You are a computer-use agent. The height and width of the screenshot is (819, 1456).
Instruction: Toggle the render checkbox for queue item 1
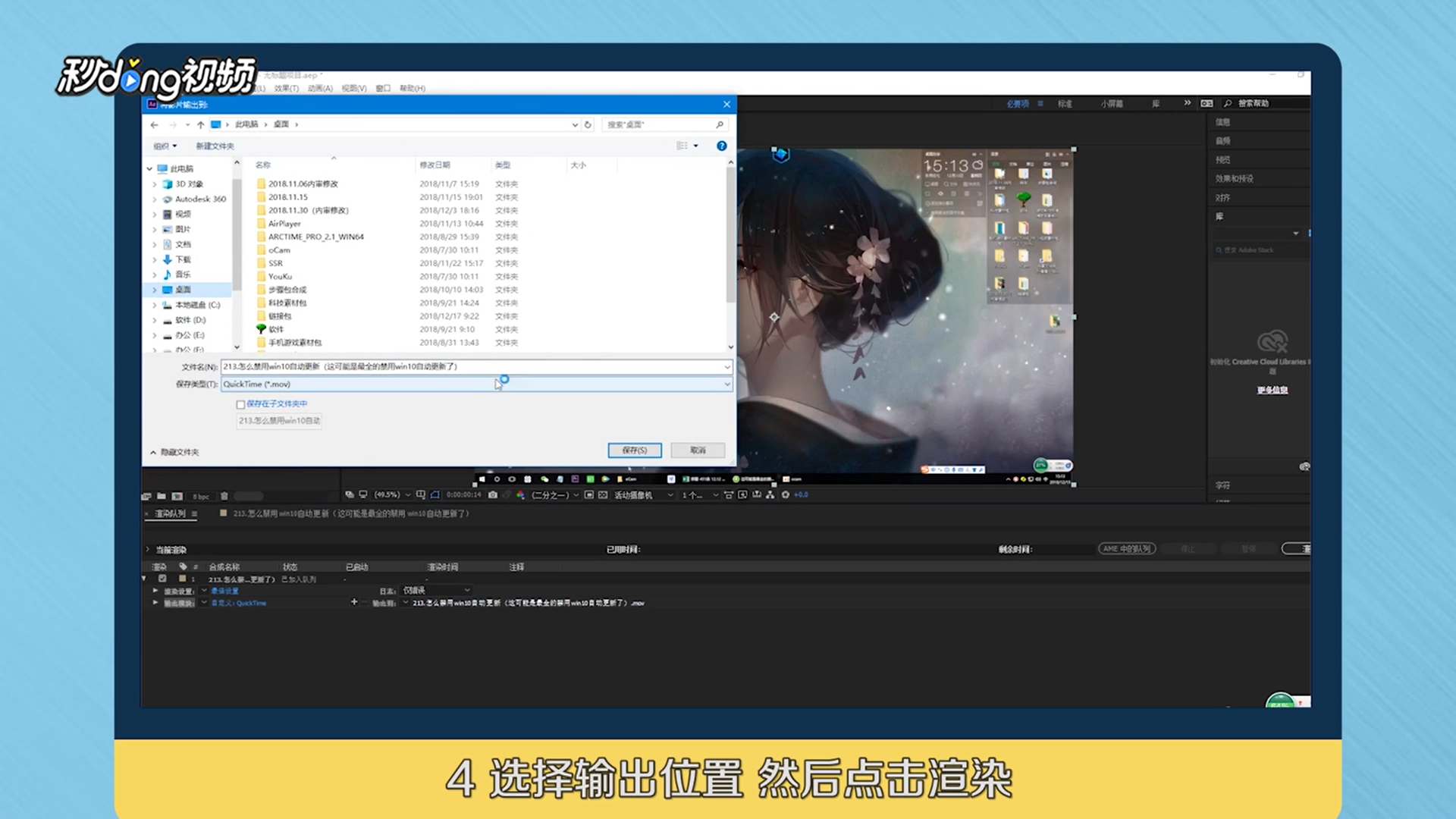[x=162, y=579]
